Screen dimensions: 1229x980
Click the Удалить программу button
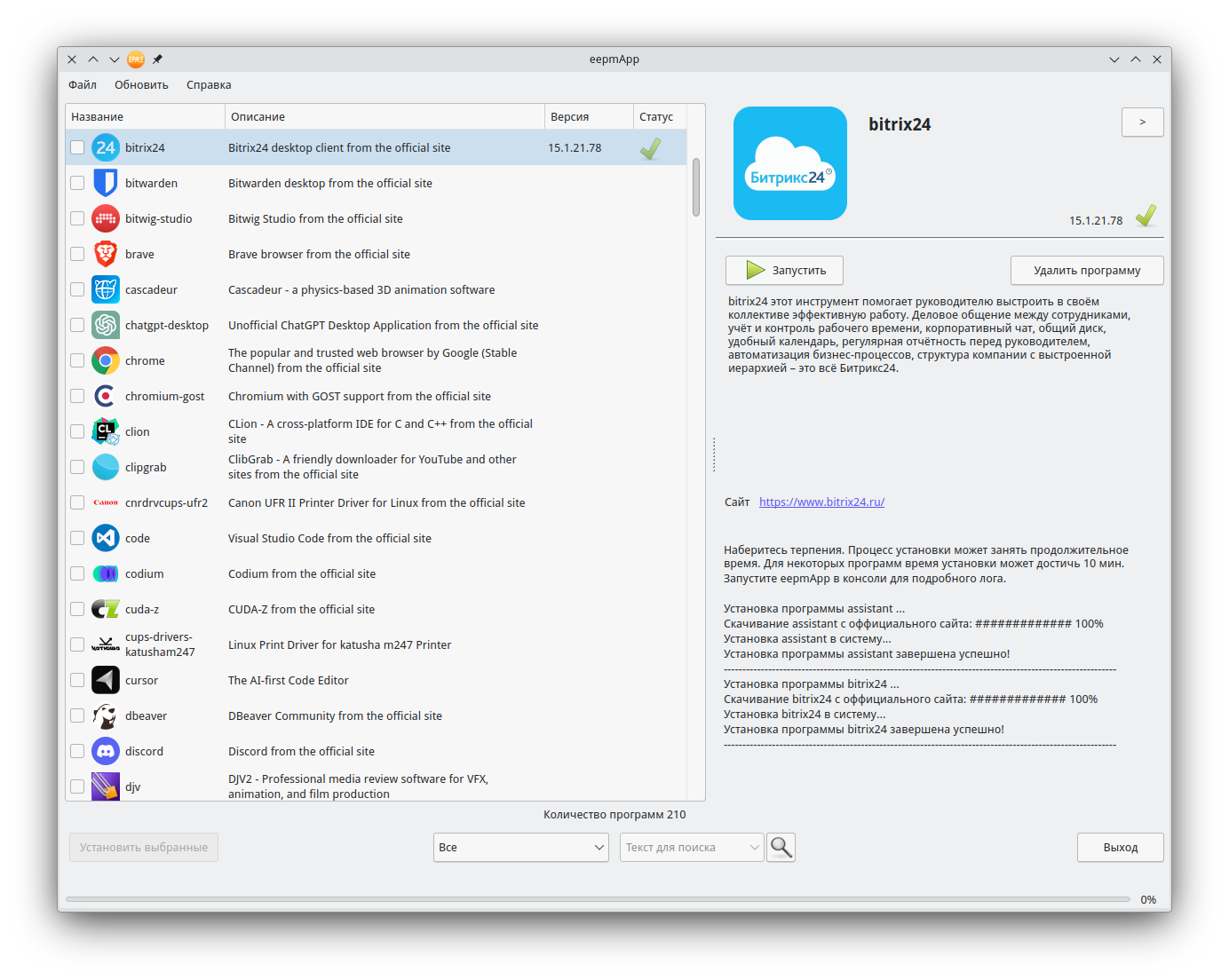[1087, 270]
